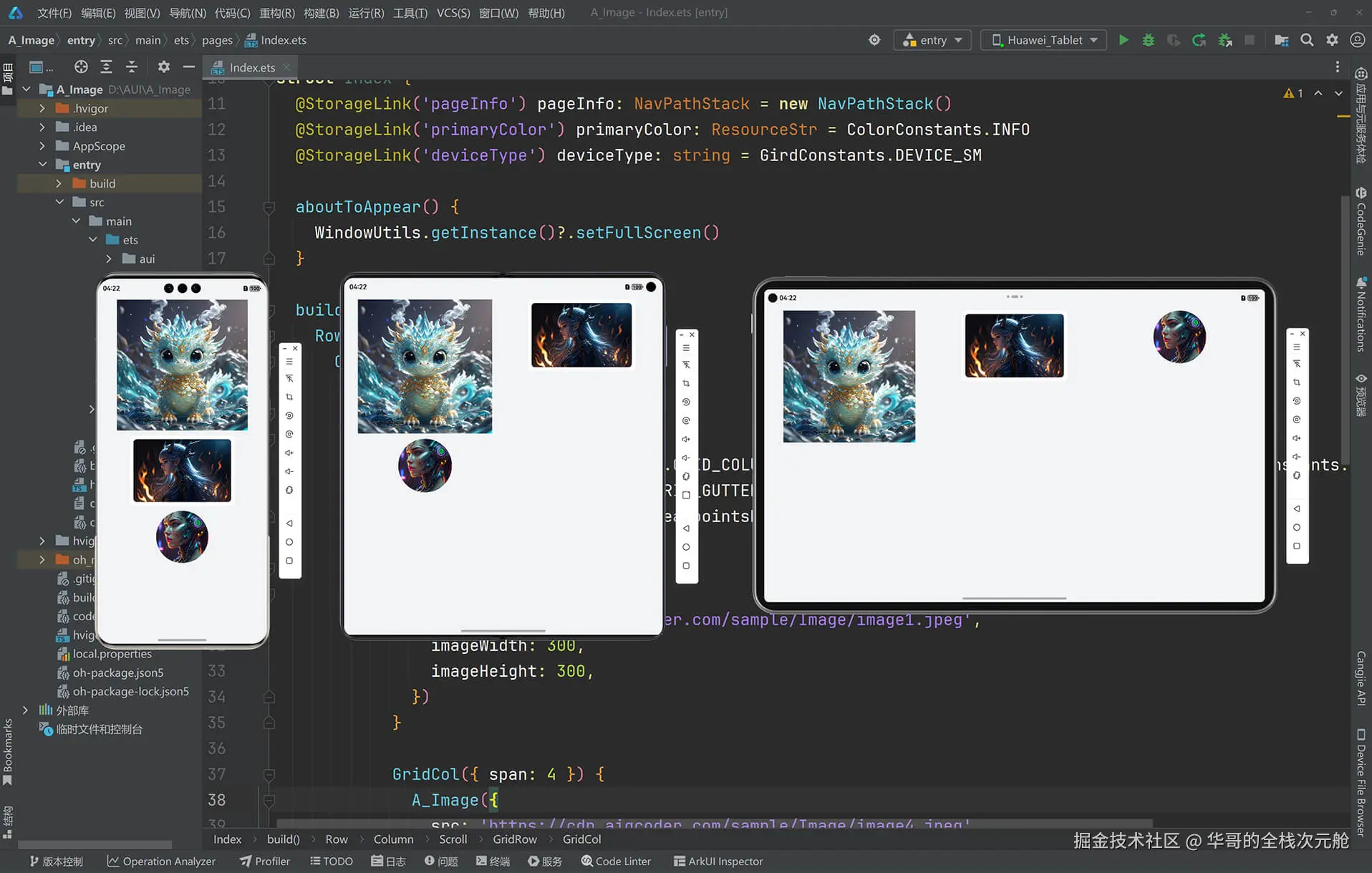
Task: Open the user account avatar icon
Action: pyautogui.click(x=1357, y=40)
